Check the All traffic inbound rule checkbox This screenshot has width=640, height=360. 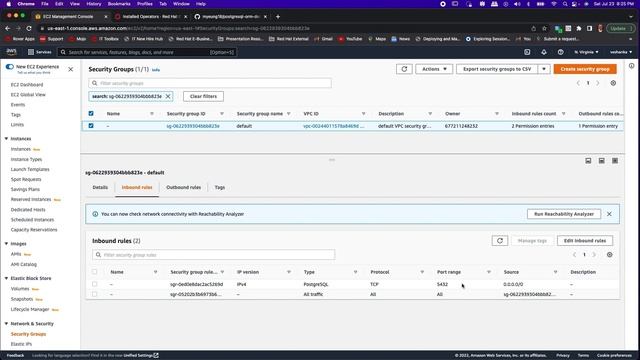coord(95,294)
